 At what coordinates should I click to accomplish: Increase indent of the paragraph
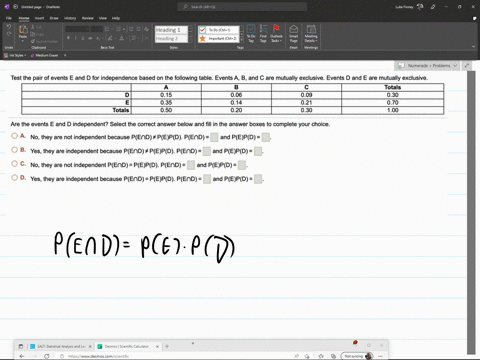[x=138, y=29]
